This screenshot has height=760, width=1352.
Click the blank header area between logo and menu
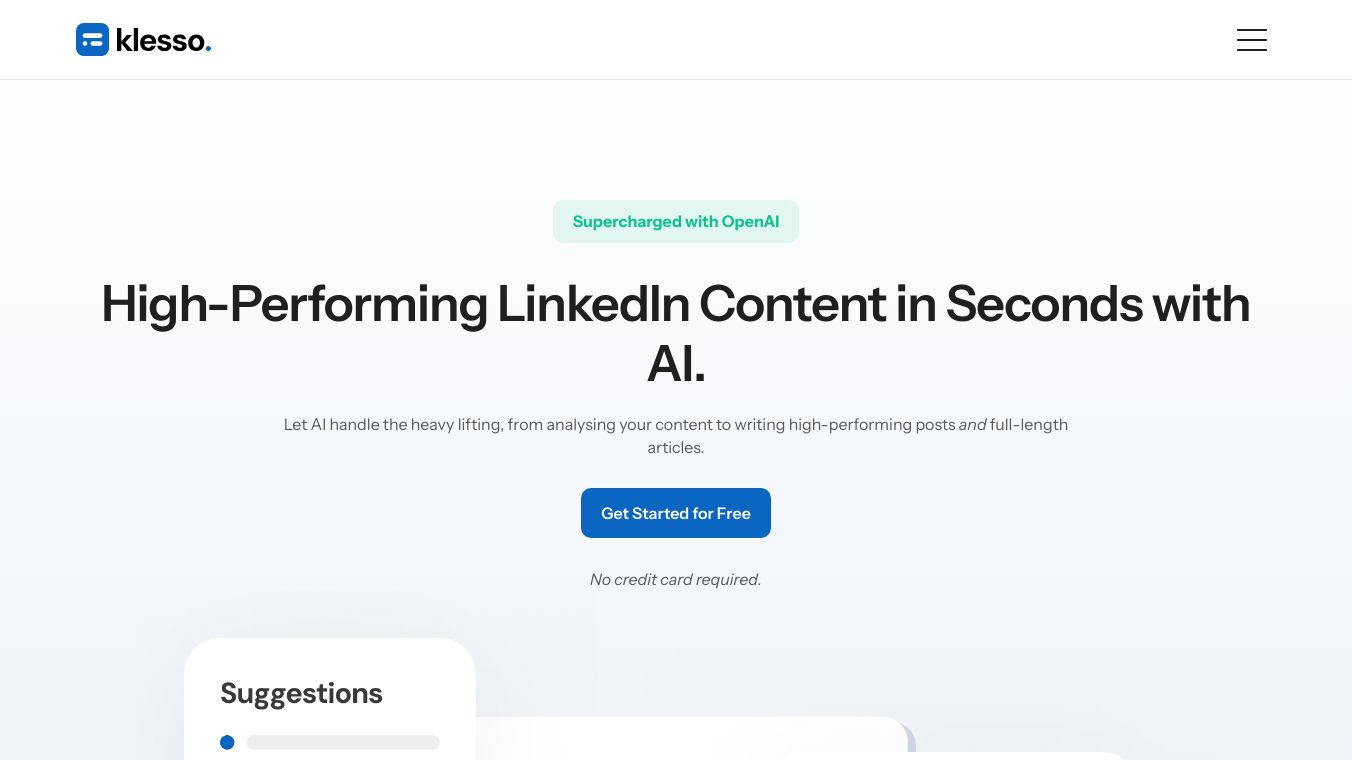click(700, 40)
